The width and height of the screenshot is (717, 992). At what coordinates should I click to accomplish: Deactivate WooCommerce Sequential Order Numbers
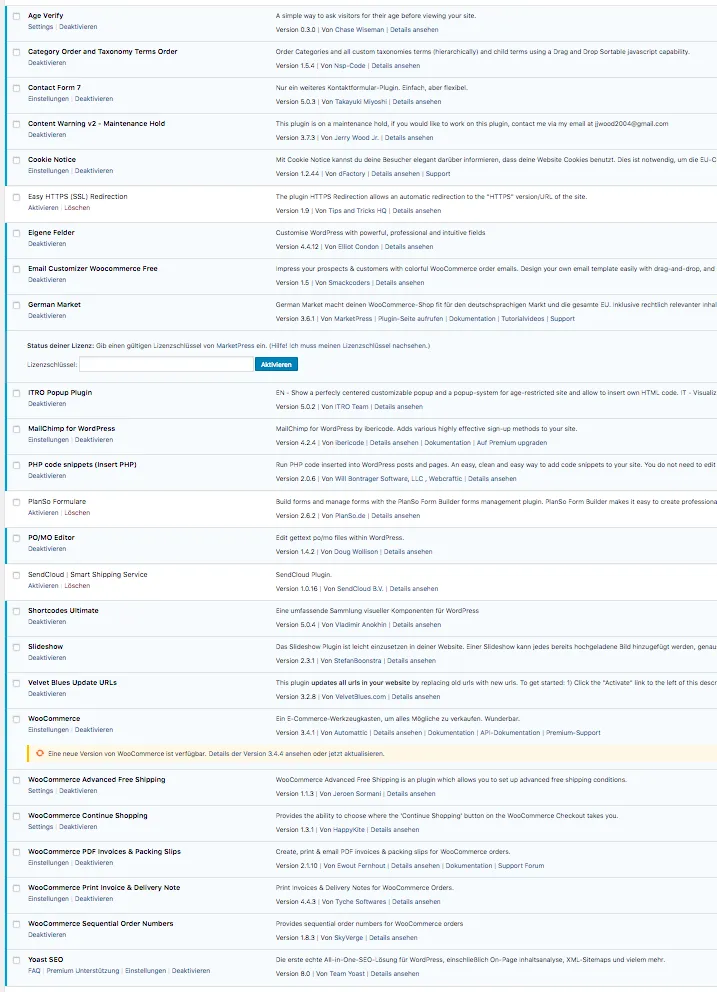(47, 935)
